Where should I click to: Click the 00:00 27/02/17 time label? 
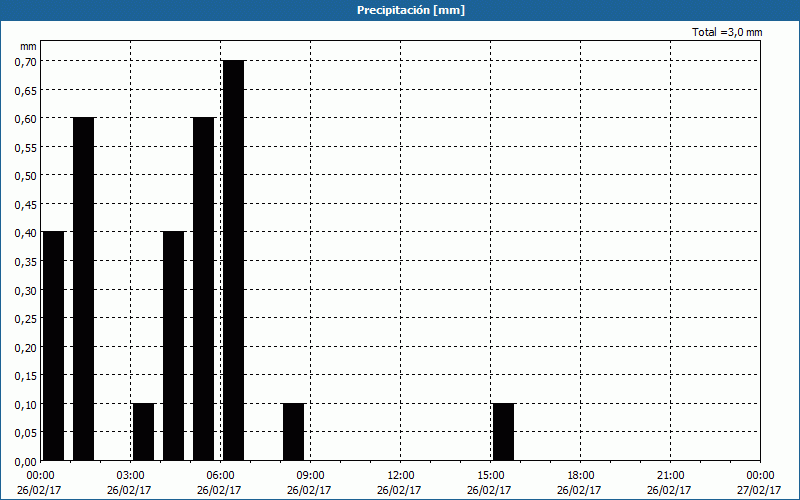pyautogui.click(x=759, y=483)
